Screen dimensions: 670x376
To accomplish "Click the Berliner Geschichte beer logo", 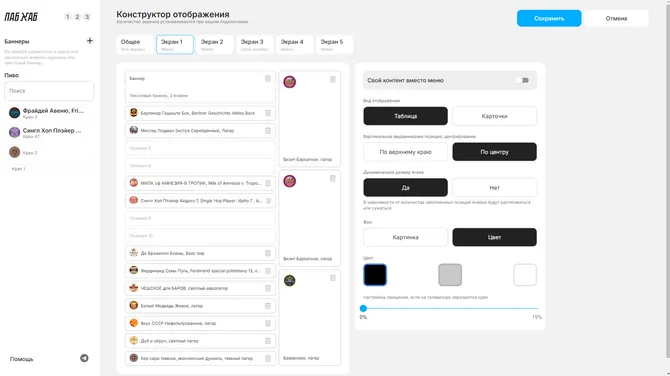I will (x=134, y=112).
